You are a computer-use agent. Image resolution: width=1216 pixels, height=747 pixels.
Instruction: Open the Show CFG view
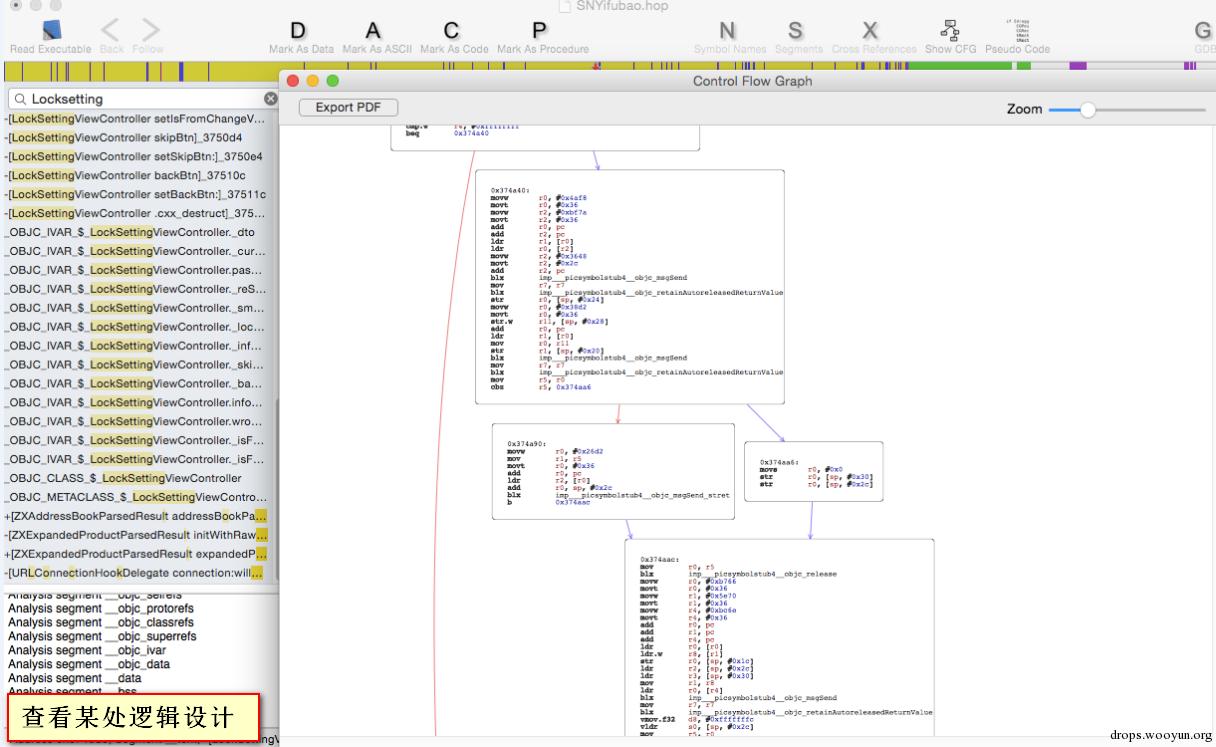click(x=950, y=31)
